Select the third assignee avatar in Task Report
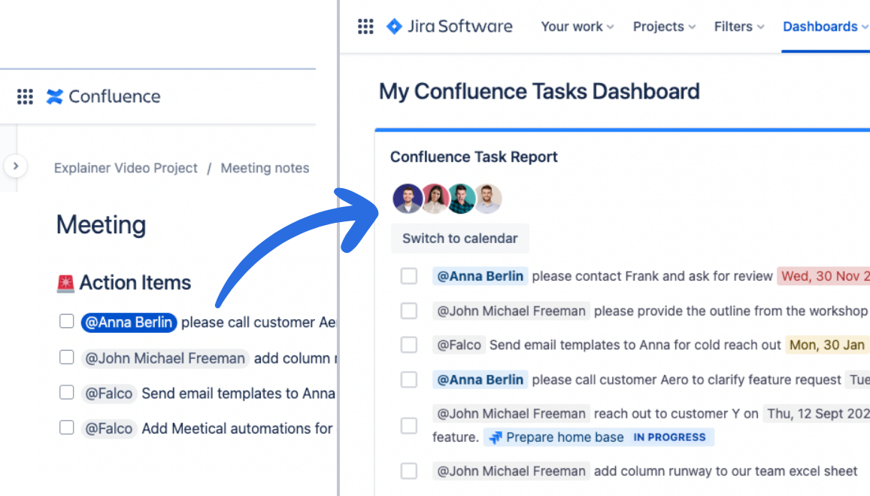This screenshot has width=870, height=496. [461, 198]
